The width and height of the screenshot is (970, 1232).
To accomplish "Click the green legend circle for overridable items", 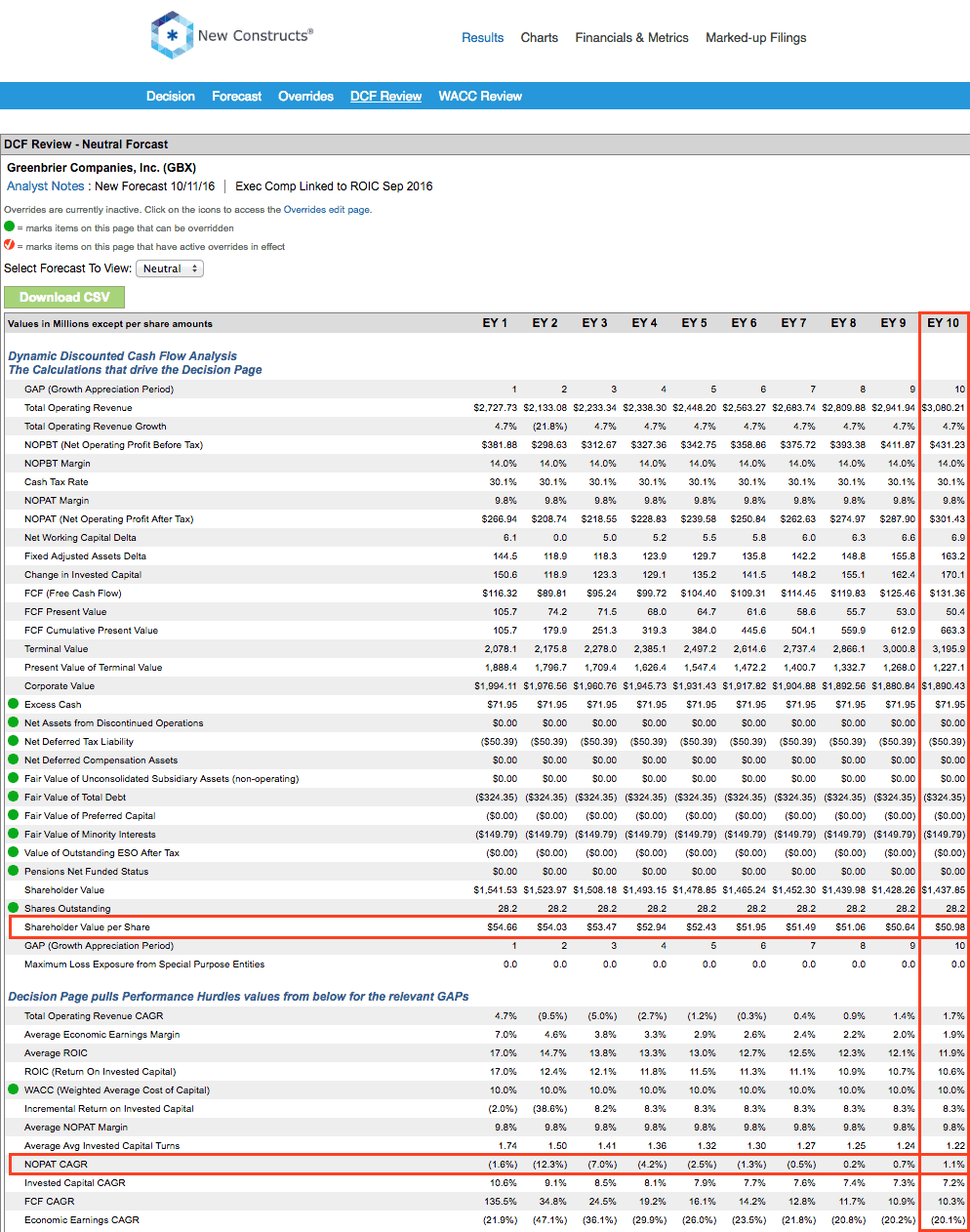I will click(10, 227).
